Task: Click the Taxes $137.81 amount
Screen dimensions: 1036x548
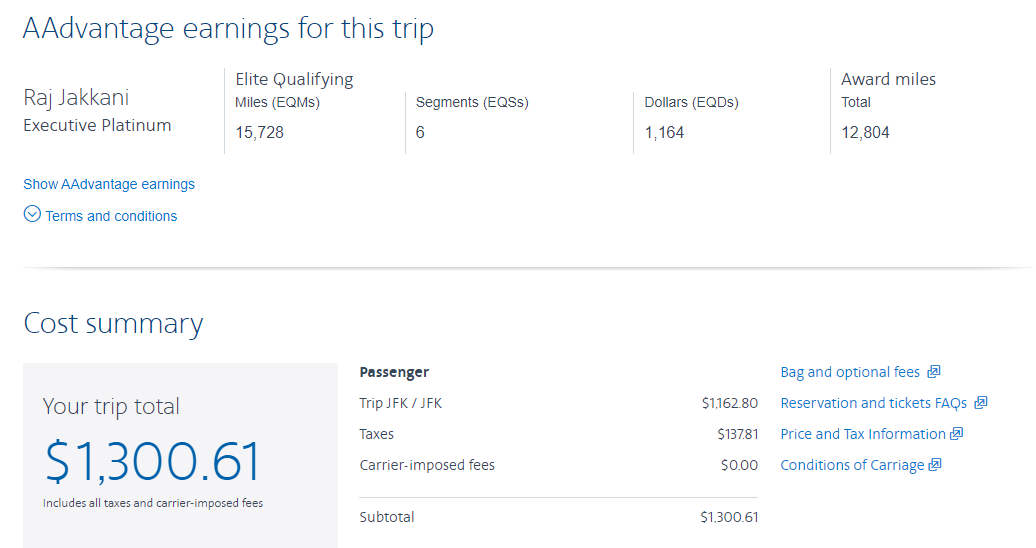Action: pos(738,434)
